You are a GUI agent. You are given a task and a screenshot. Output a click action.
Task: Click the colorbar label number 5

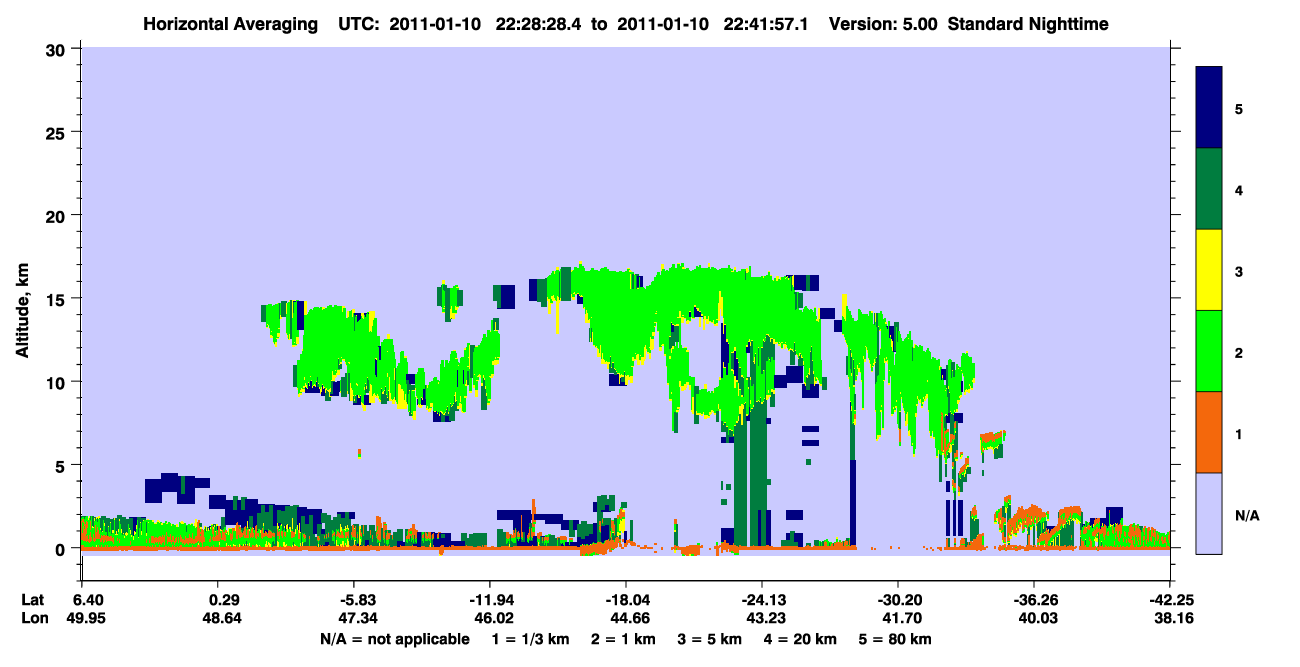1239,108
